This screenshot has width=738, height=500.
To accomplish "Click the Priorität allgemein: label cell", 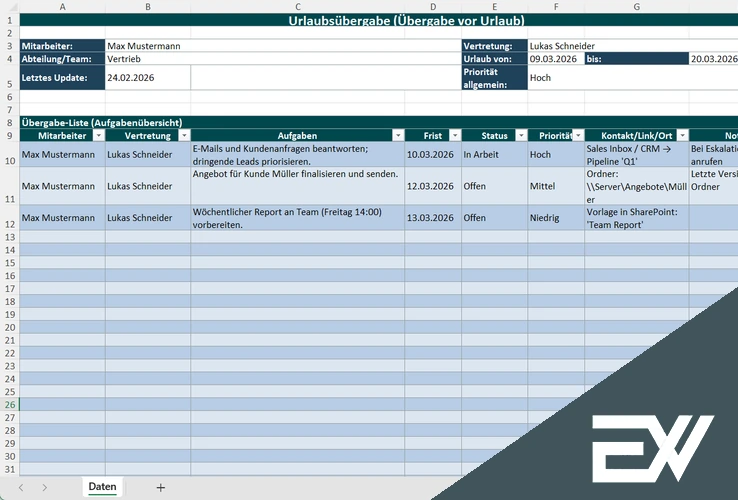I will (495, 78).
